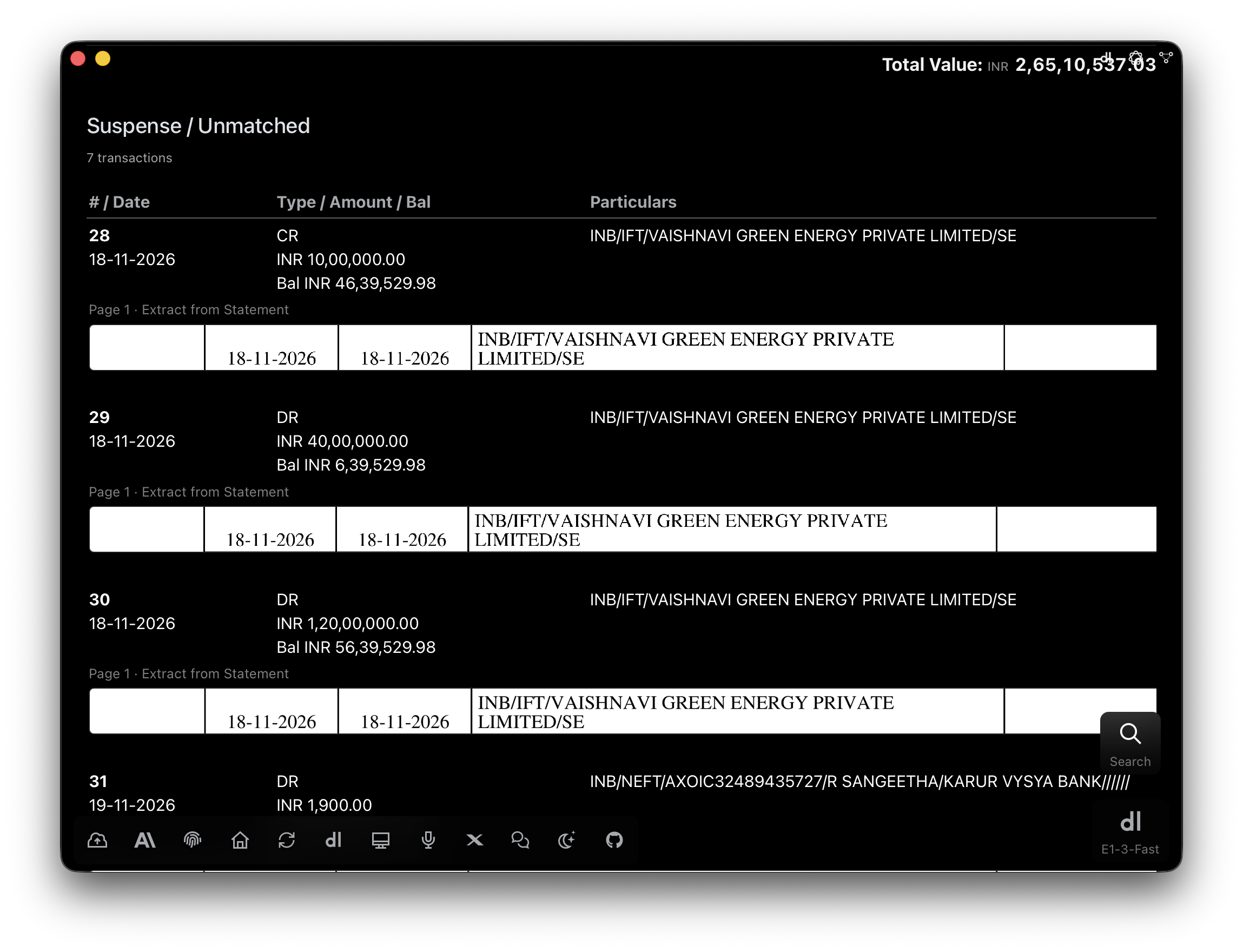This screenshot has height=952, width=1243.
Task: Click particulars of R SANGEETHA NEFT transaction
Action: pos(859,782)
